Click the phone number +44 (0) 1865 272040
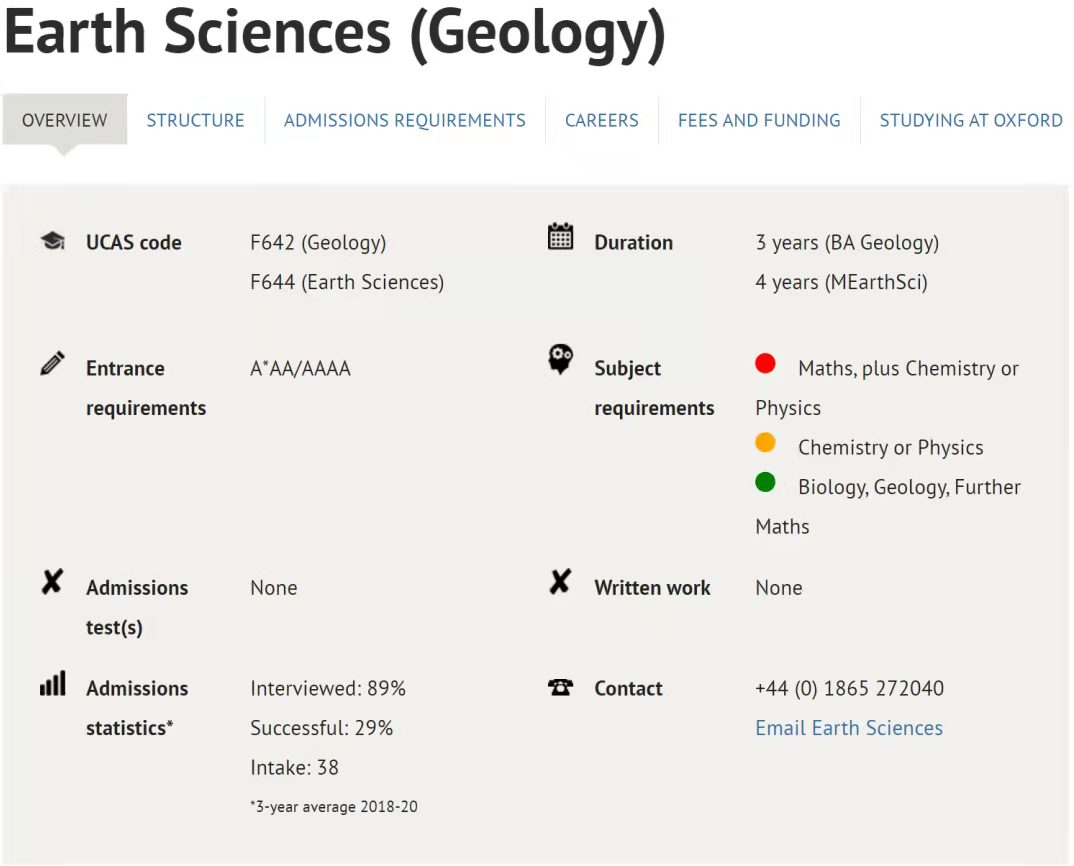The width and height of the screenshot is (1074, 866). (849, 688)
